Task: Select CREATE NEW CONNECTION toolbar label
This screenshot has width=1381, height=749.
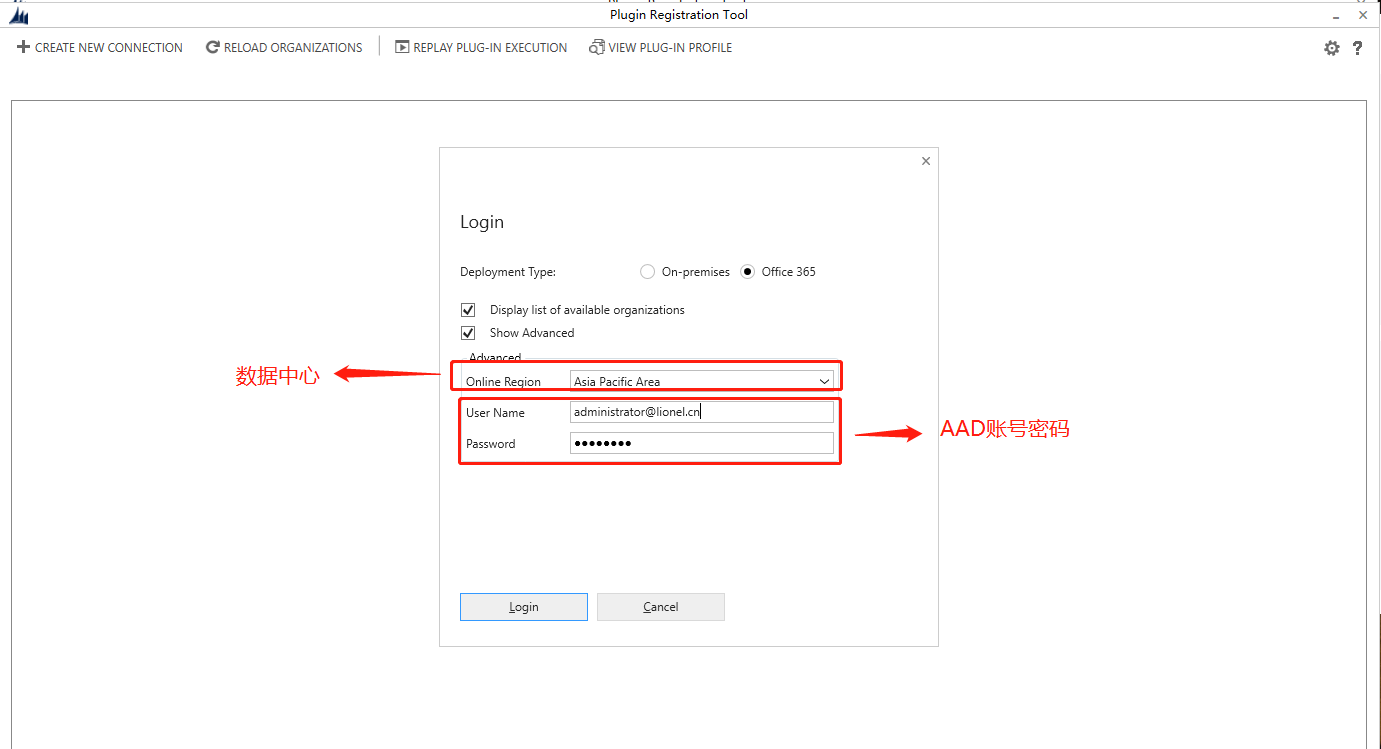Action: click(x=109, y=47)
